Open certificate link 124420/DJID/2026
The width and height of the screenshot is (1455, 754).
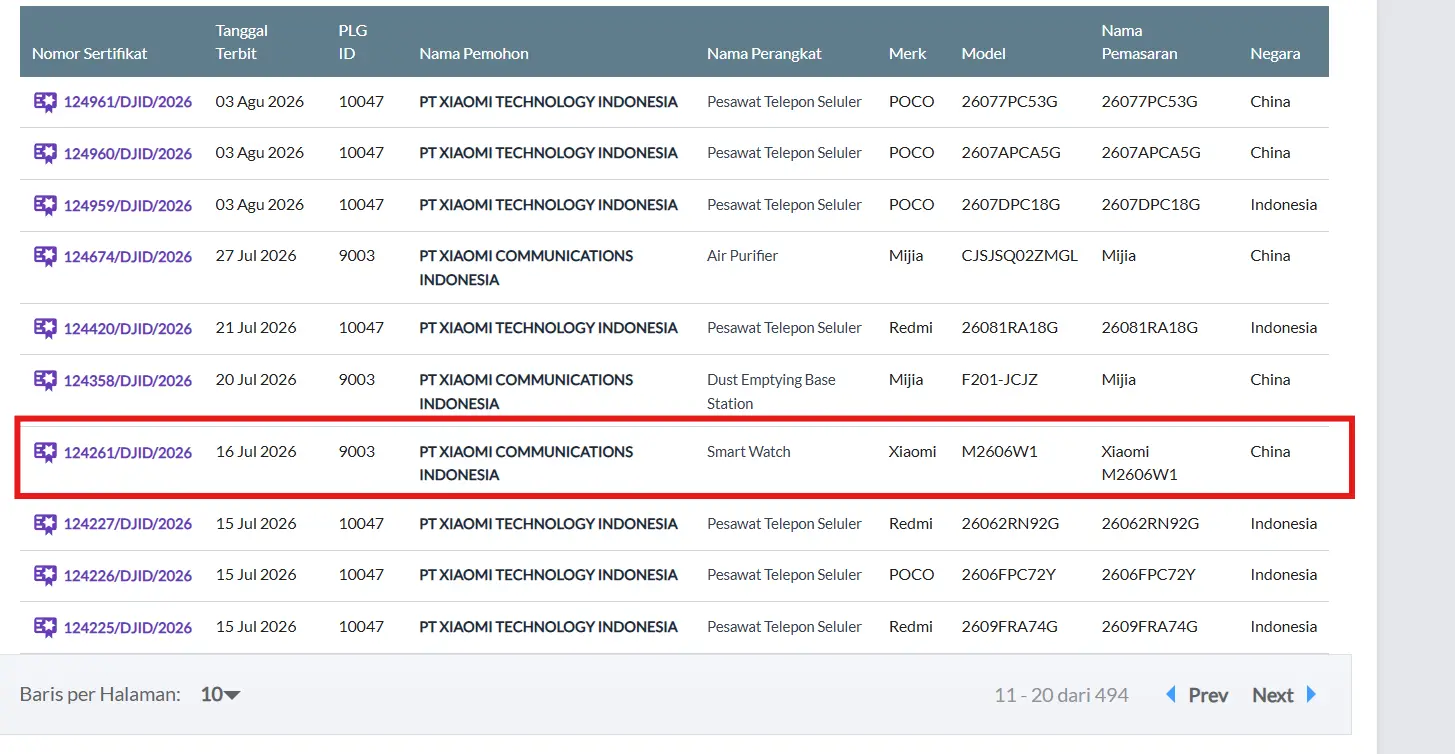[x=128, y=328]
